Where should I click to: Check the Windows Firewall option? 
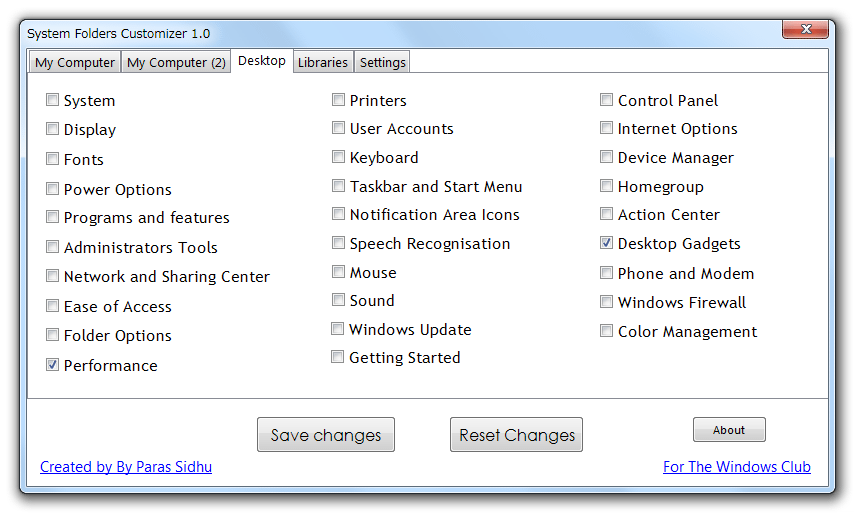point(606,301)
